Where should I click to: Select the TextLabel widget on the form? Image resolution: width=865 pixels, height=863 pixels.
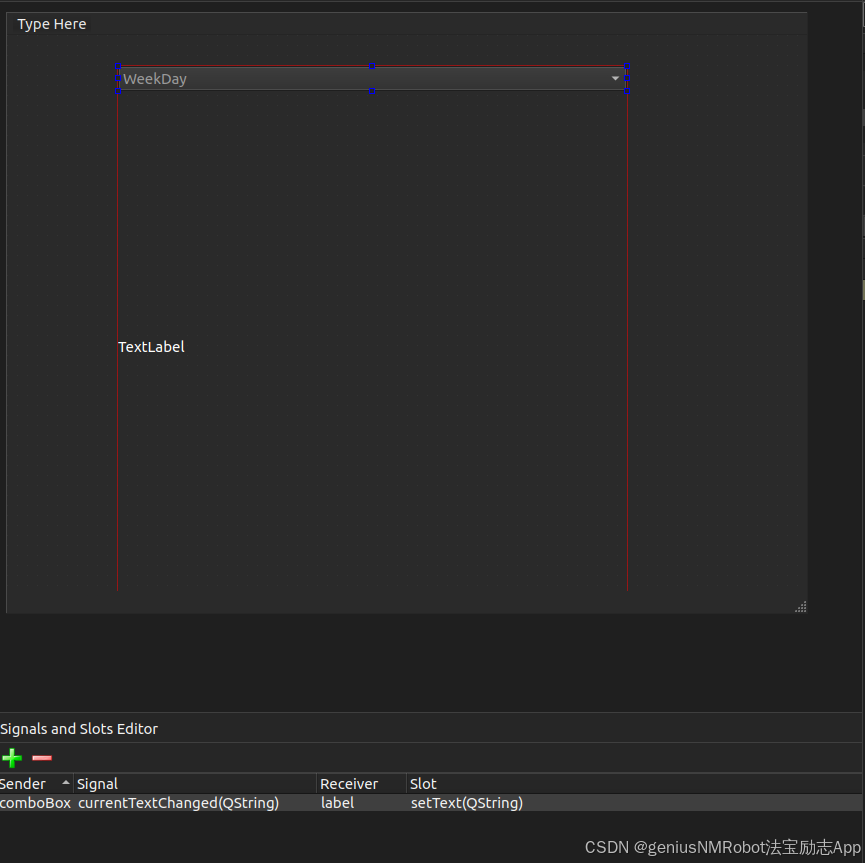tap(151, 346)
